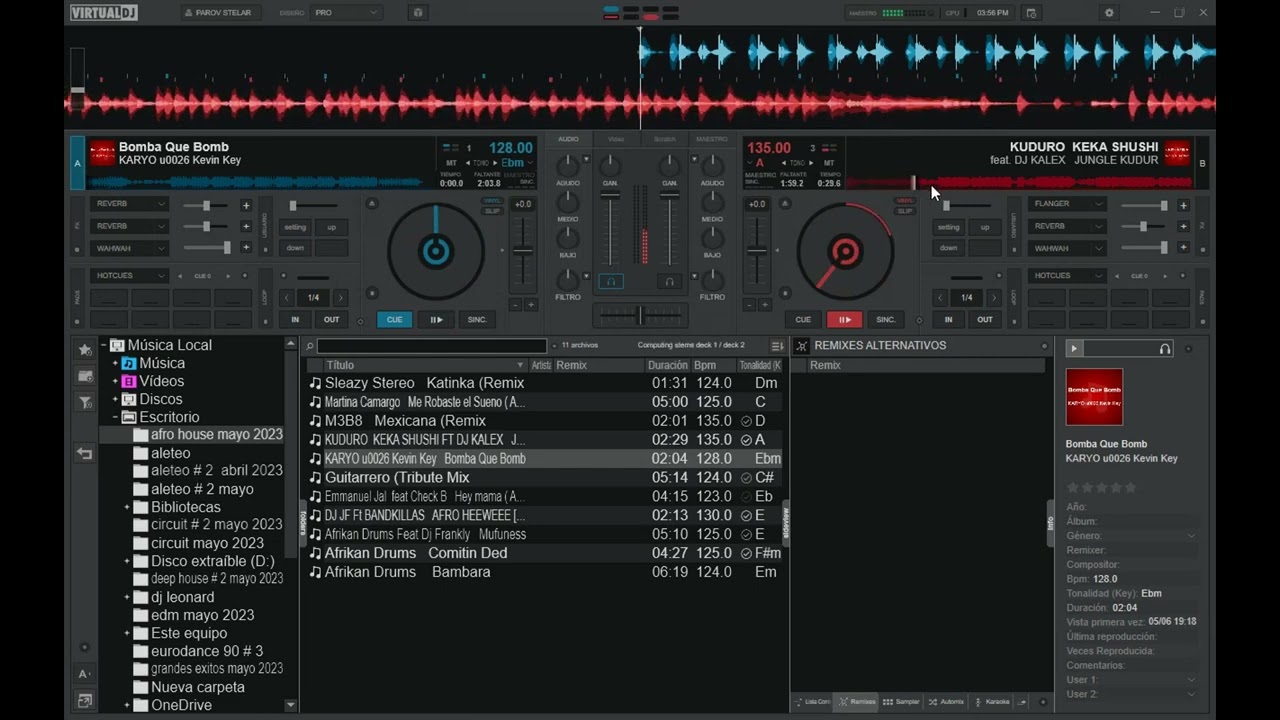Expand the Bibliotecas folder node
The width and height of the screenshot is (1280, 720).
127,507
